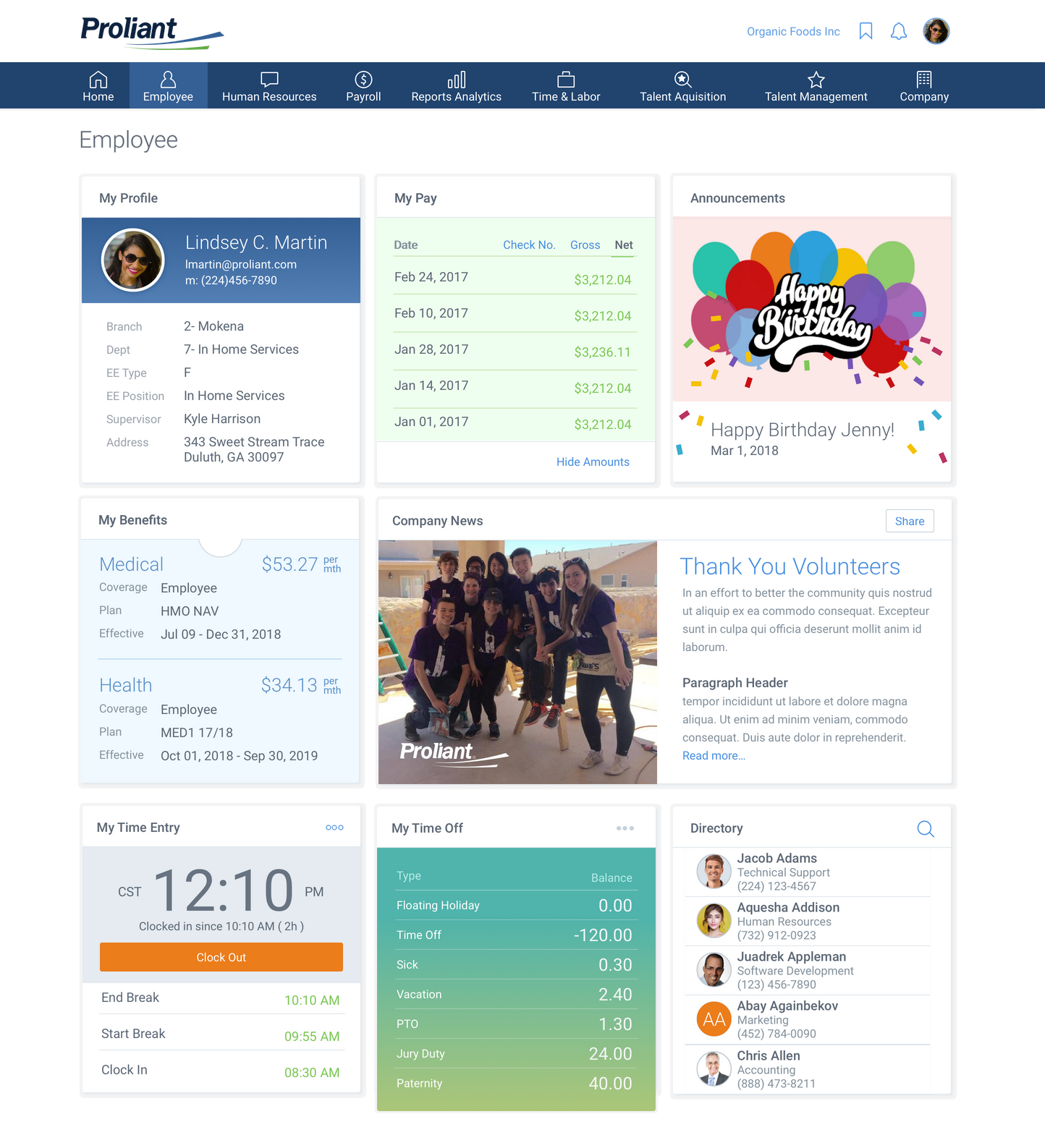Go to Payroll via dollar icon
Image resolution: width=1045 pixels, height=1148 pixels.
pos(363,80)
